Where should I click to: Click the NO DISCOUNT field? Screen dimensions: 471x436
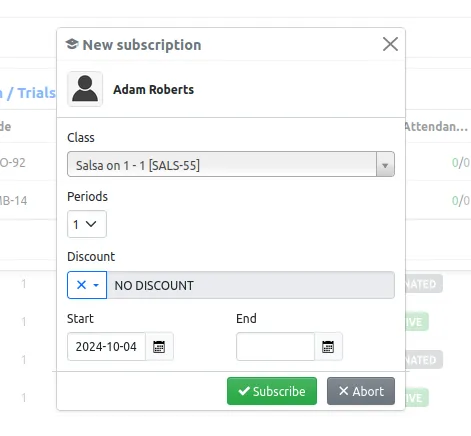coord(251,285)
